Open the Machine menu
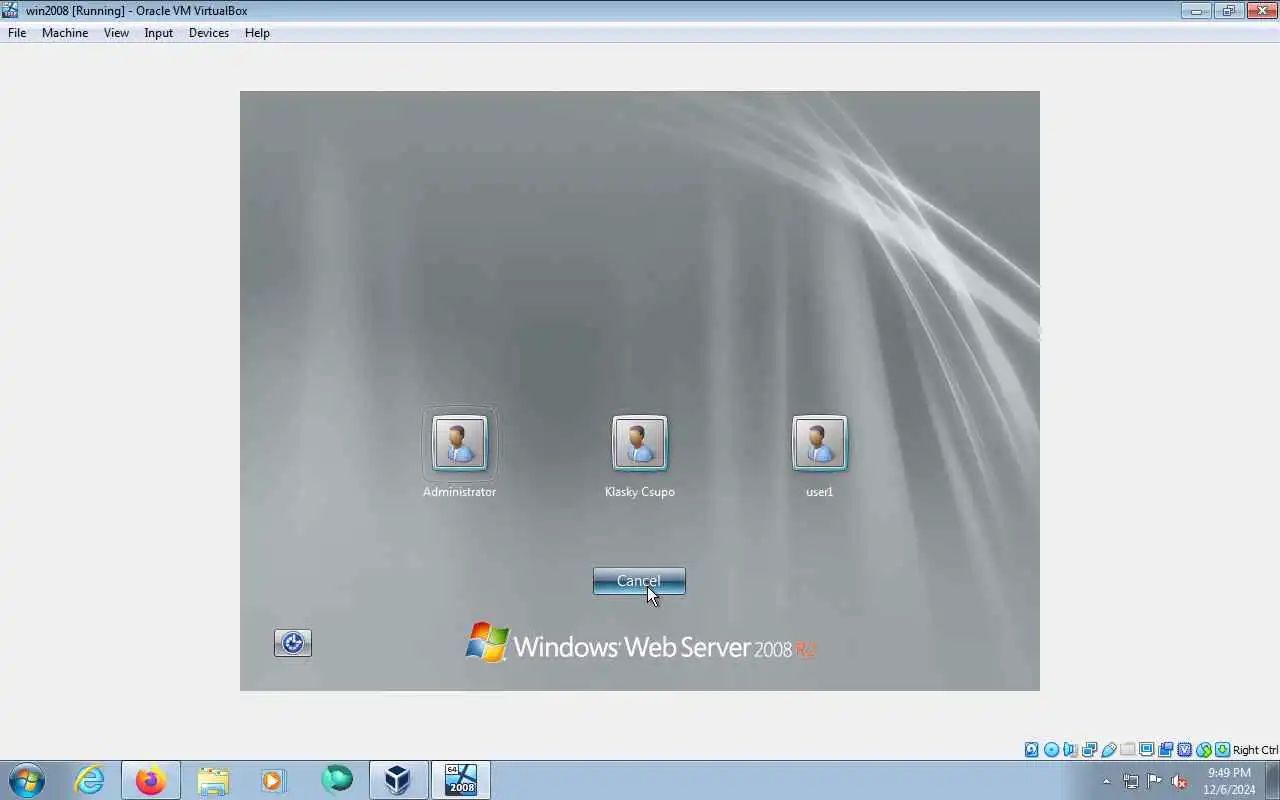The height and width of the screenshot is (800, 1280). coord(65,33)
